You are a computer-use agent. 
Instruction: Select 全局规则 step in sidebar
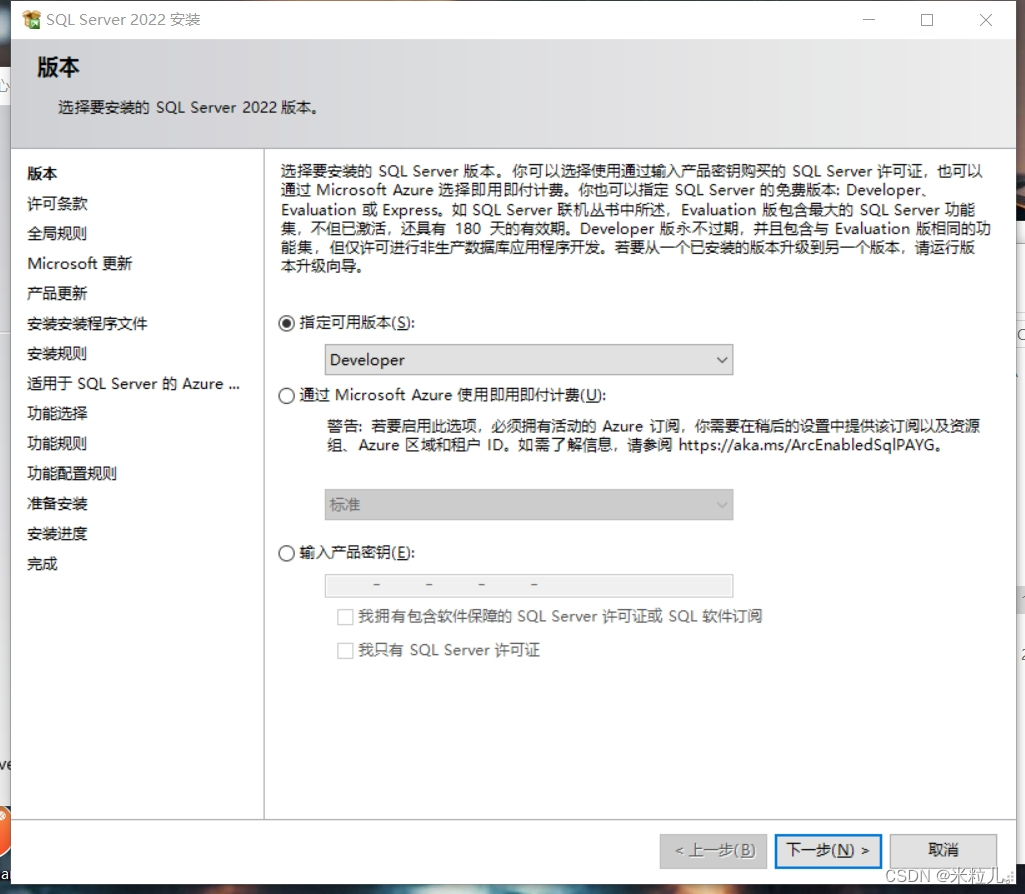tap(57, 234)
